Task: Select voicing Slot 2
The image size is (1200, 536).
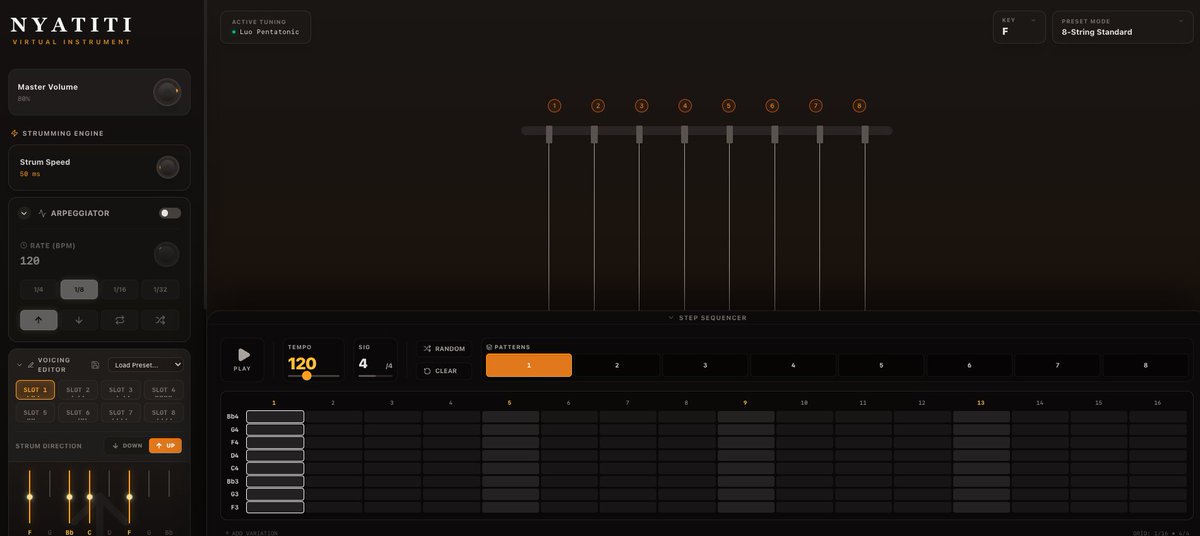Action: point(78,390)
